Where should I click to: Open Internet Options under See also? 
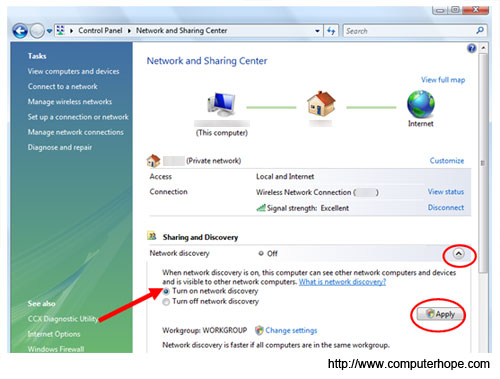click(x=54, y=334)
